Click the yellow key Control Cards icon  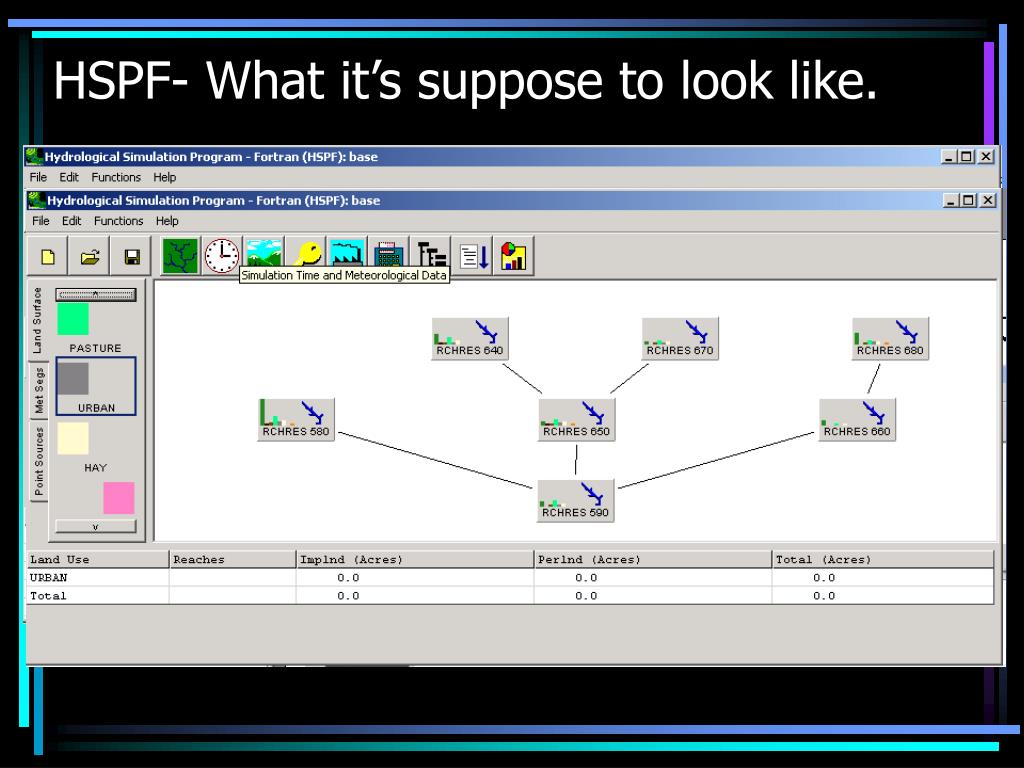(306, 252)
